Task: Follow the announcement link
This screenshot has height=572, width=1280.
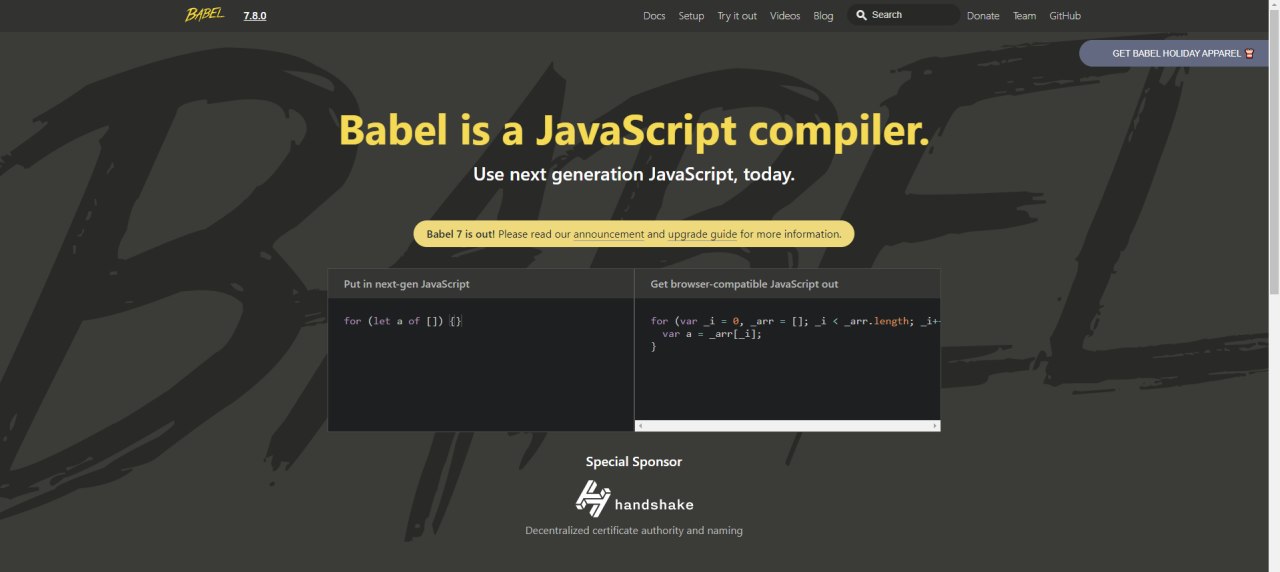Action: click(609, 234)
